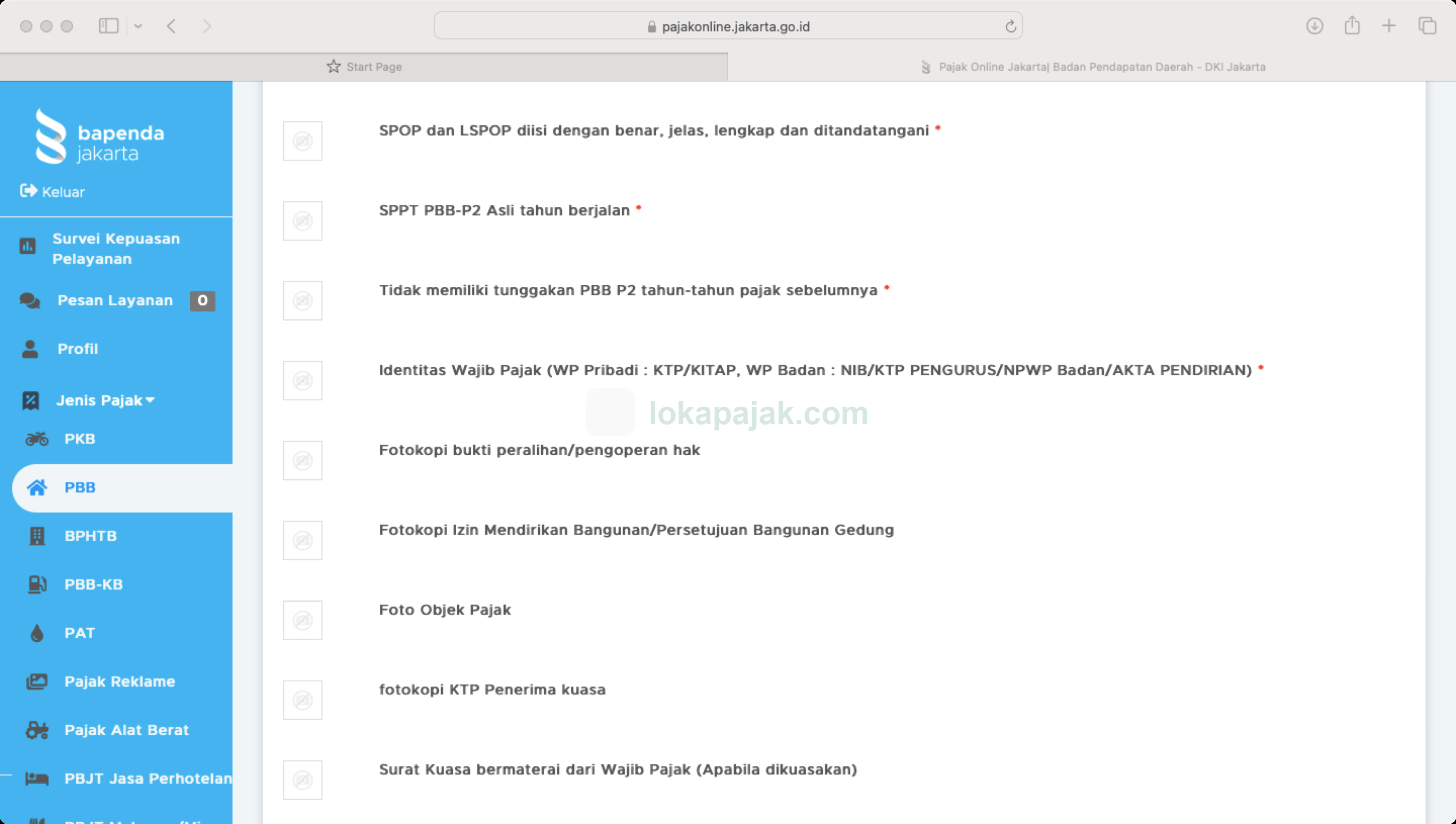
Task: Reload the page with the refresh icon
Action: tap(1010, 26)
